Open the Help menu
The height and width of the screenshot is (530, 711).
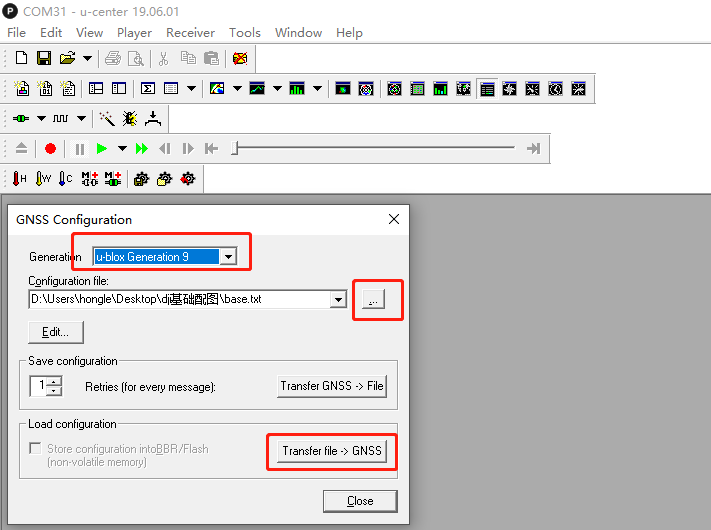[x=349, y=33]
